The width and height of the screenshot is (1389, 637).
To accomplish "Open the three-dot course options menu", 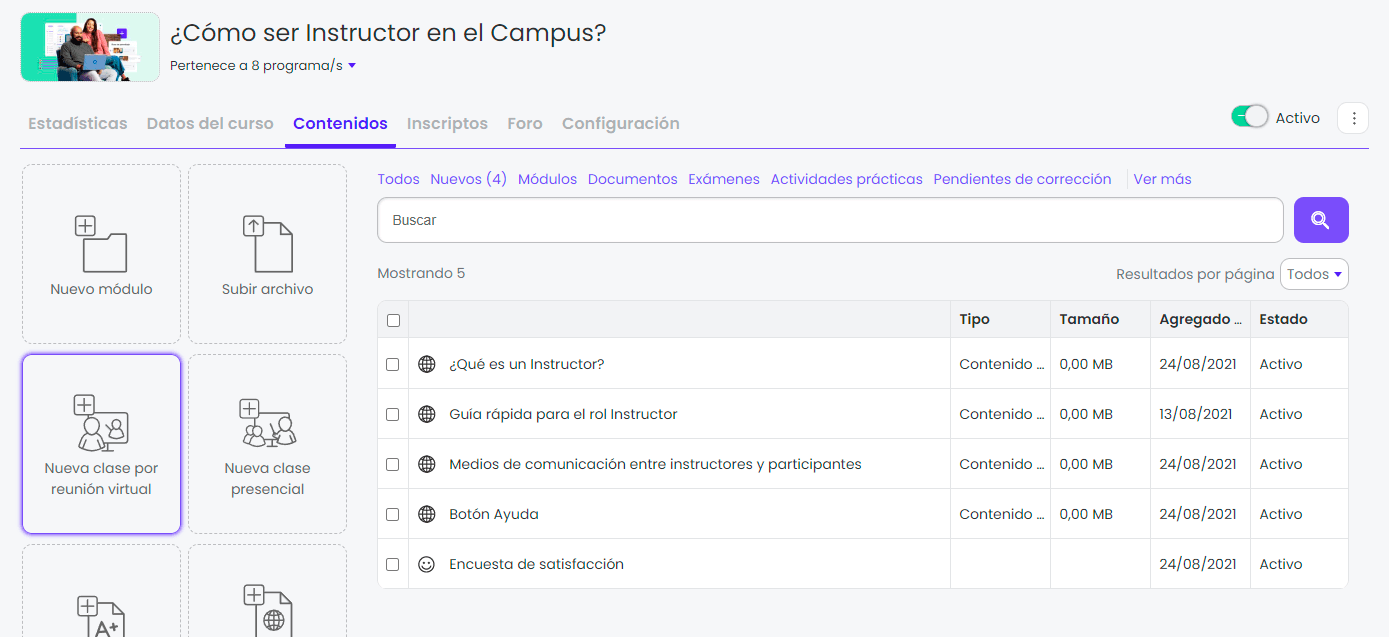I will (1353, 118).
